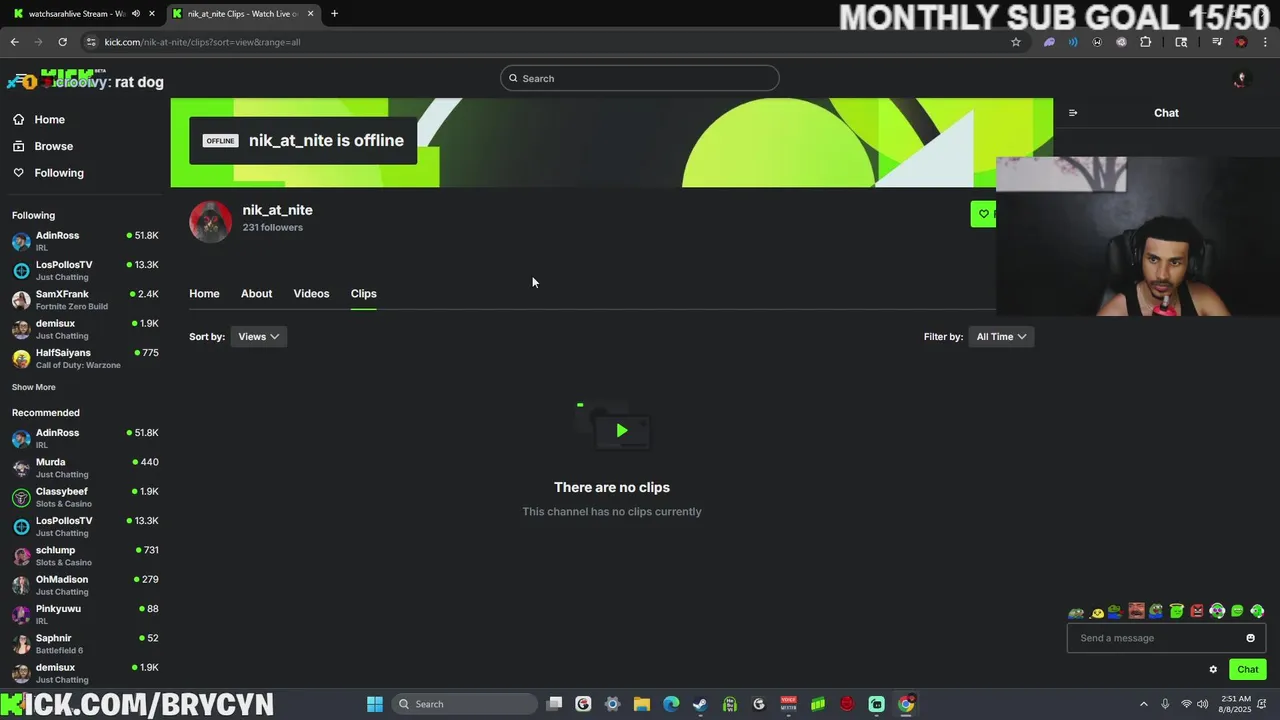Open Saphnir in Recommended list
The image size is (1280, 720).
click(85, 643)
